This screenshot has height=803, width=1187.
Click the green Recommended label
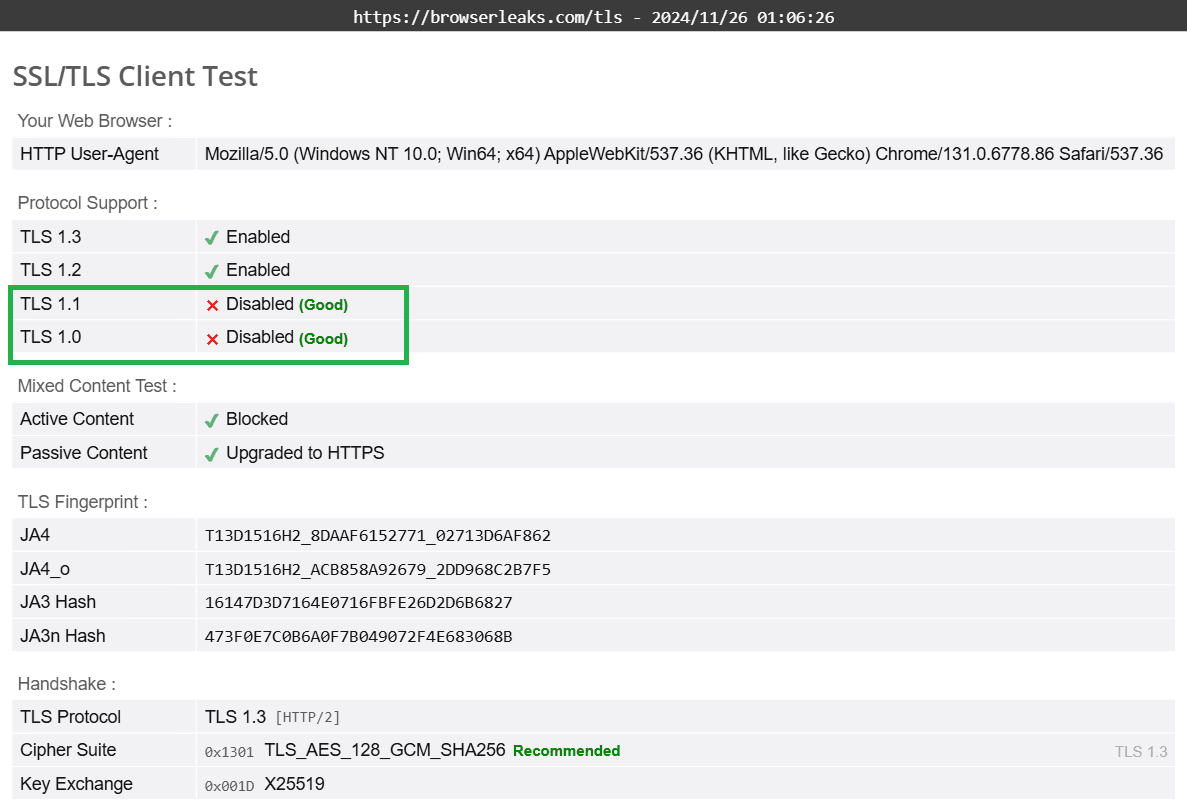click(x=566, y=752)
